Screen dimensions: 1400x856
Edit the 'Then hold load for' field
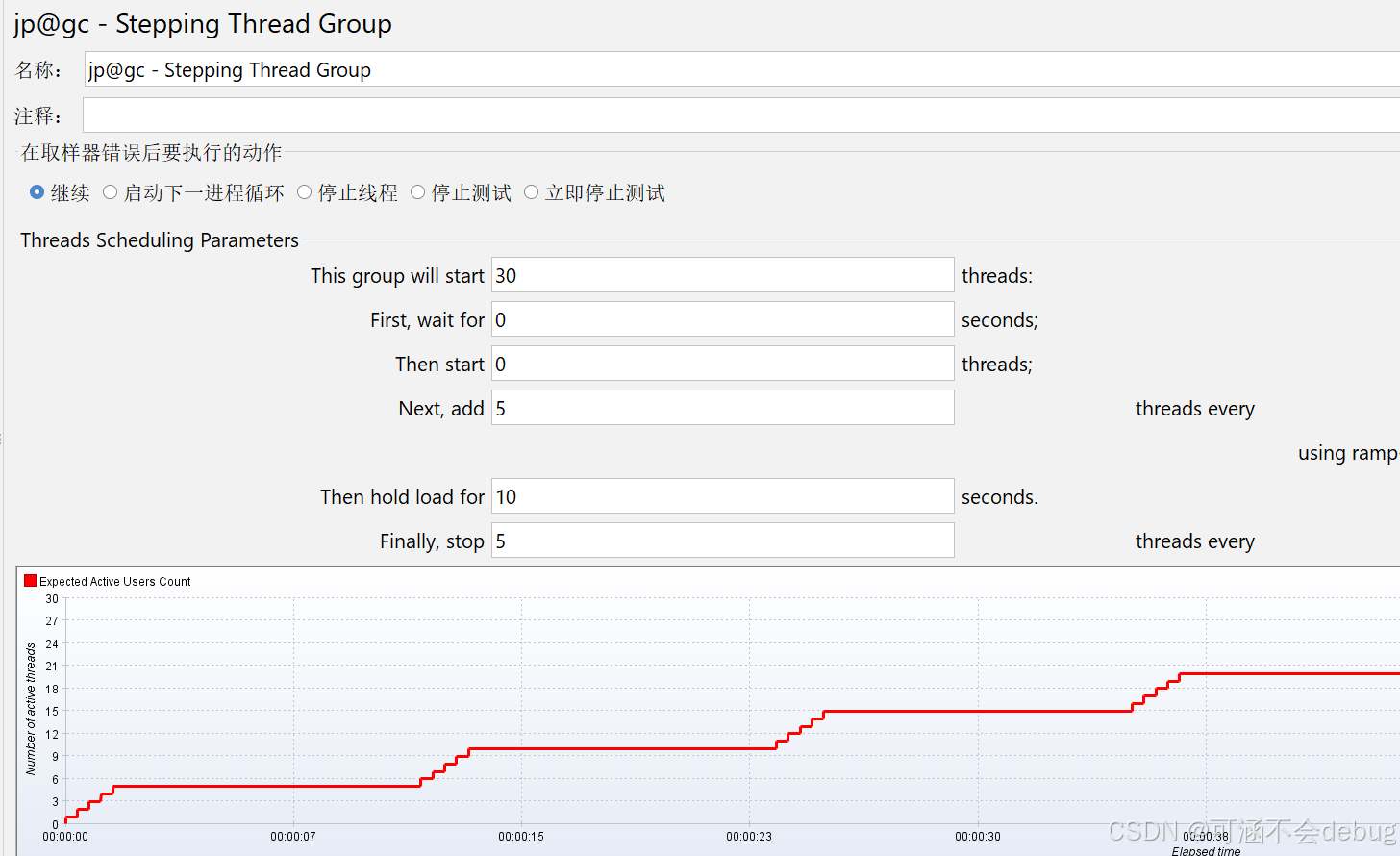(722, 496)
